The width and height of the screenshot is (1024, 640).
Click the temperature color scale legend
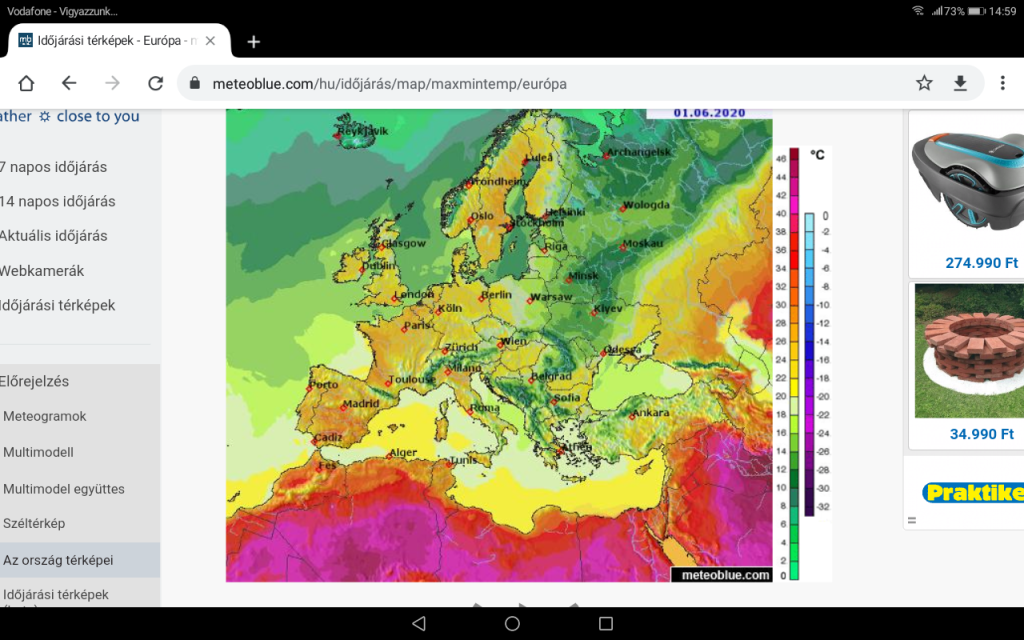pyautogui.click(x=794, y=362)
